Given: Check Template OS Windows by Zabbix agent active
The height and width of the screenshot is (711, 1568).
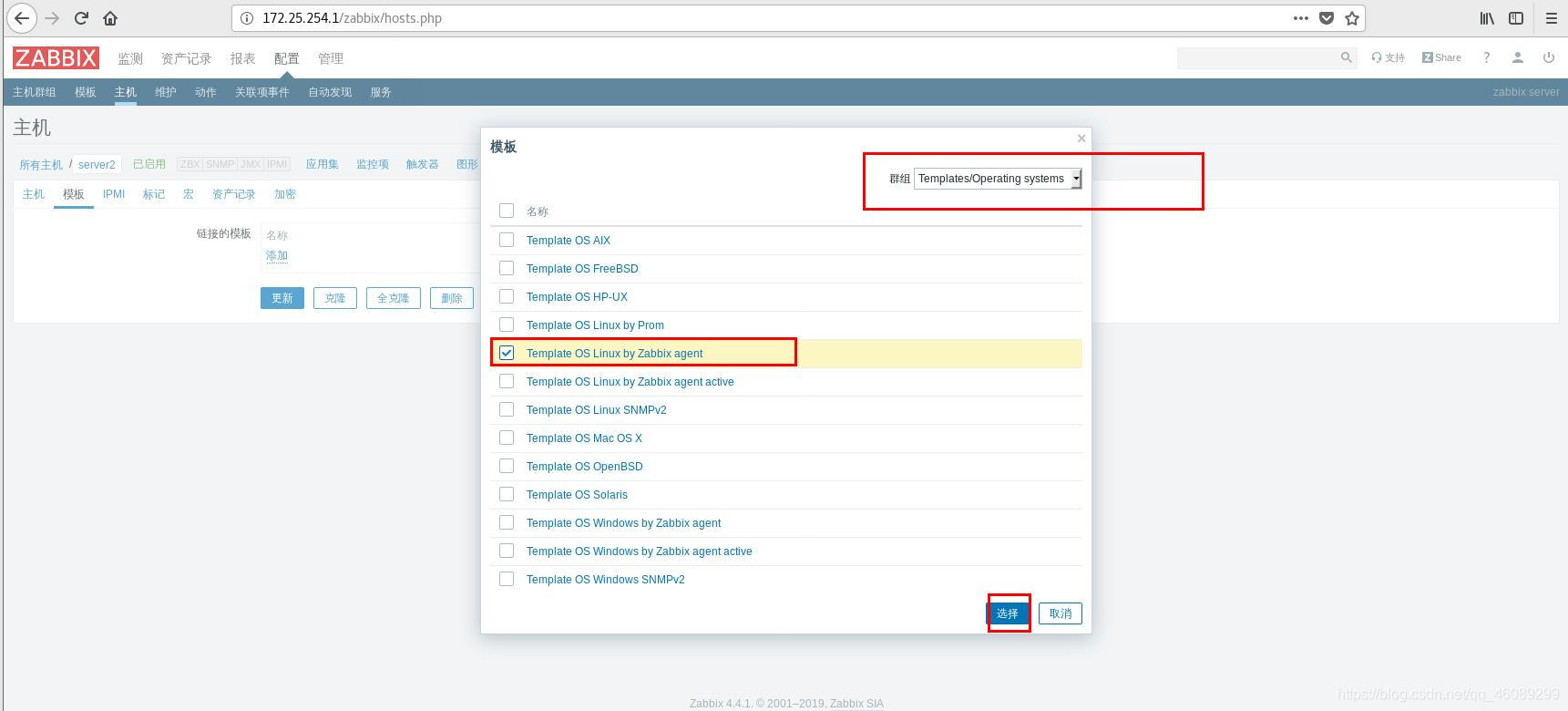Looking at the screenshot, I should [x=507, y=551].
